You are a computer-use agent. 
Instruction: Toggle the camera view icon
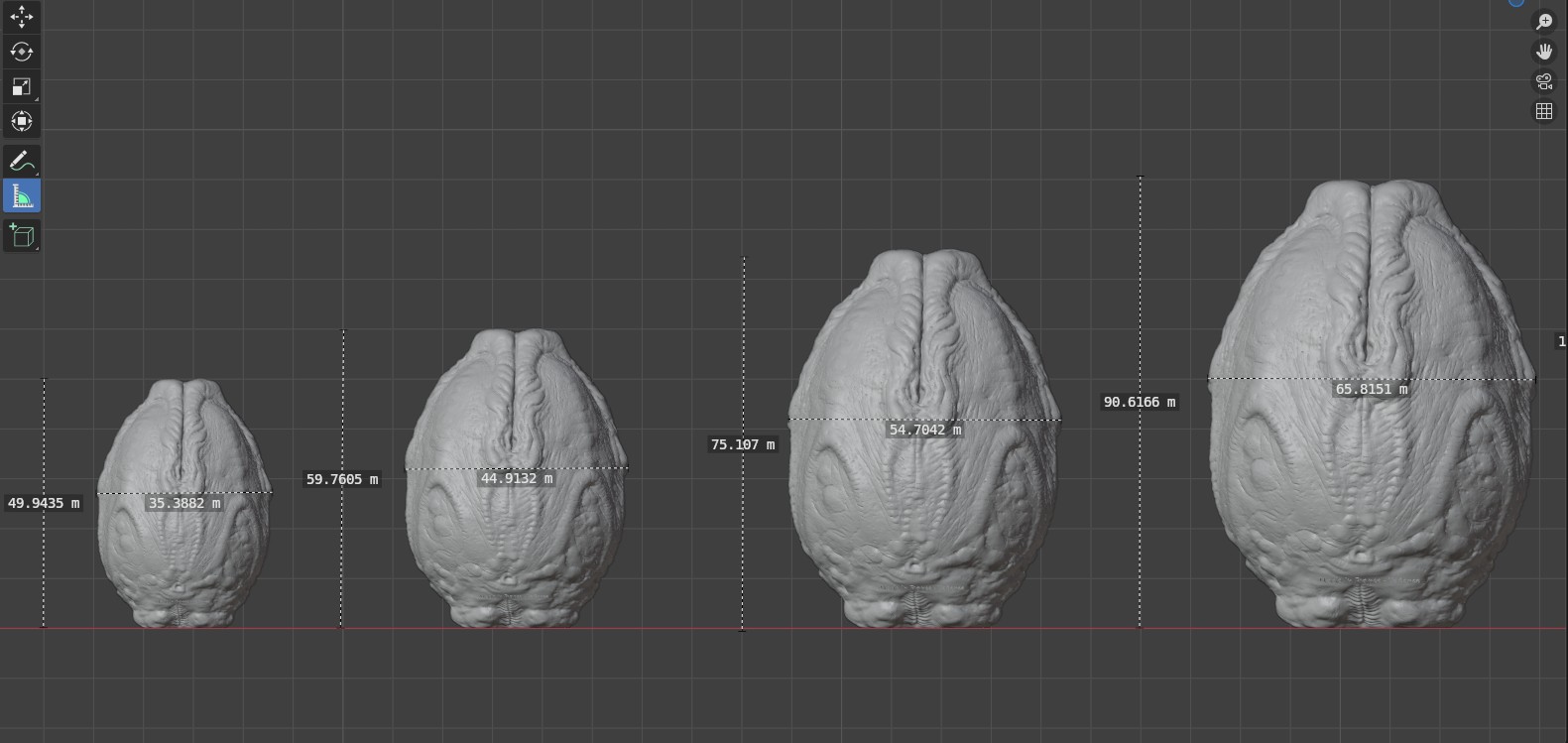point(1544,81)
